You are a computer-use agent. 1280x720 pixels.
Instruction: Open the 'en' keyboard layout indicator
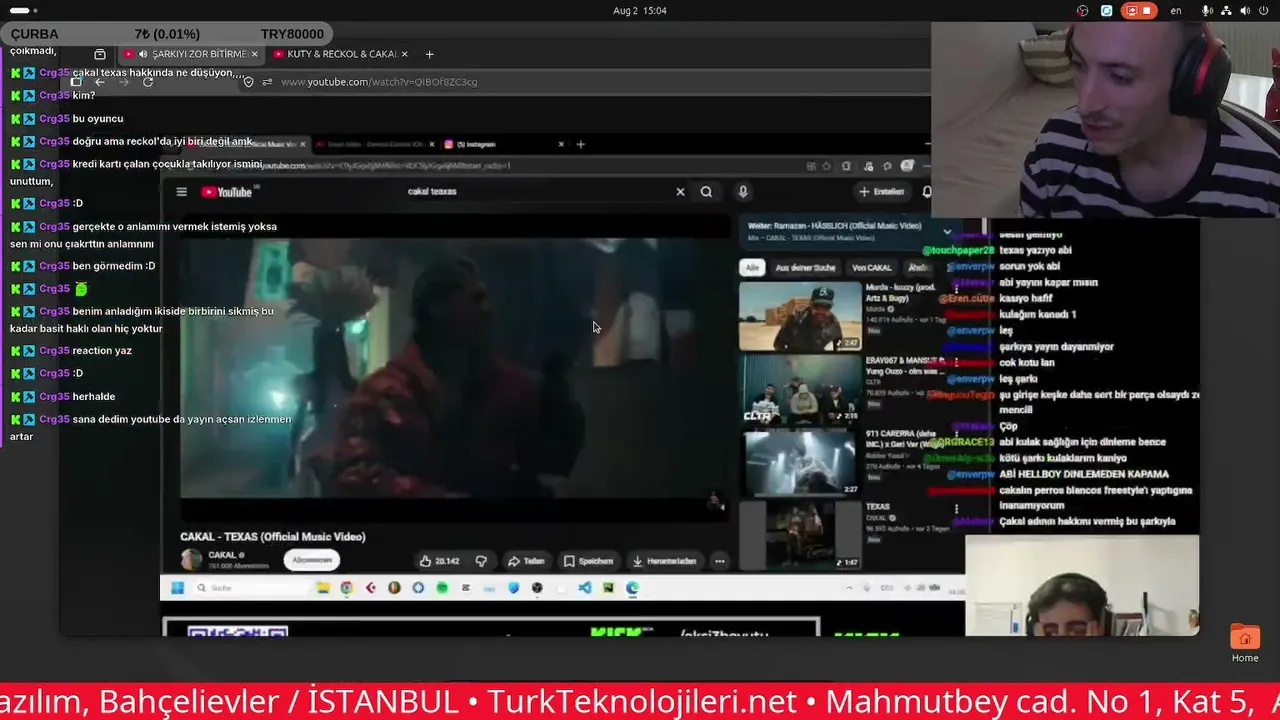(1176, 11)
